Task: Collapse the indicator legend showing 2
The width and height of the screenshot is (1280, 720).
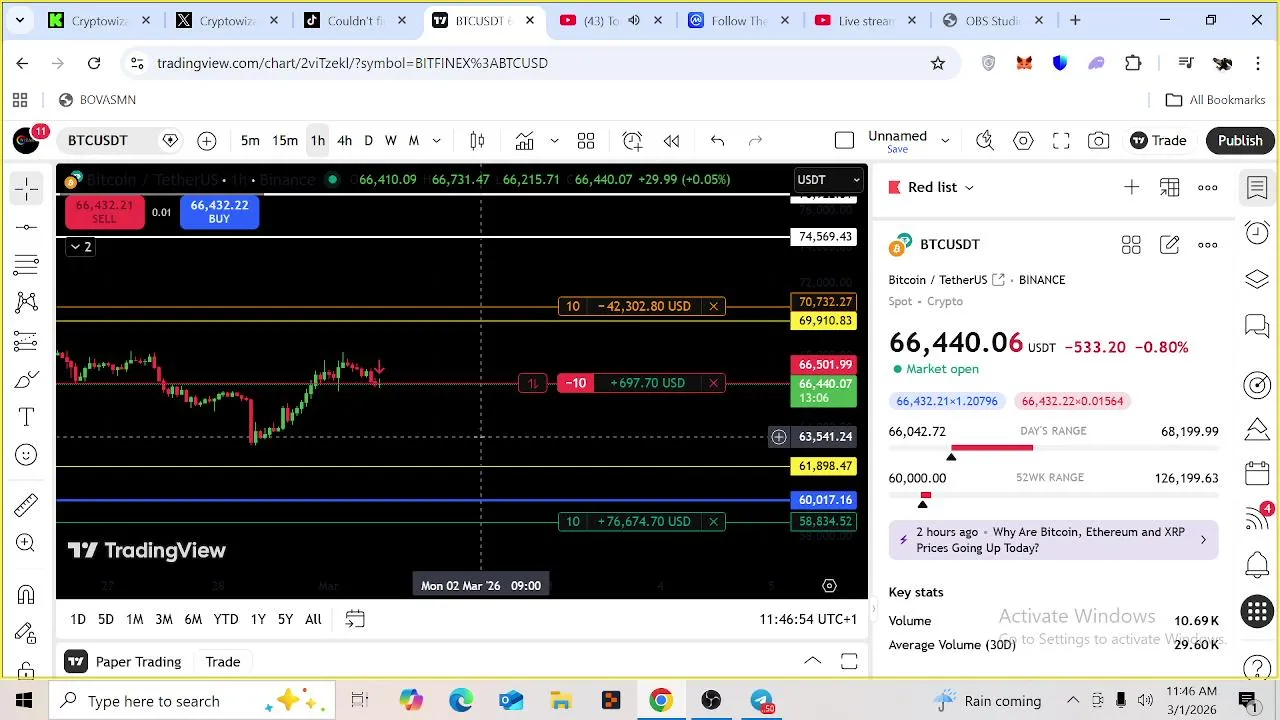Action: [80, 247]
